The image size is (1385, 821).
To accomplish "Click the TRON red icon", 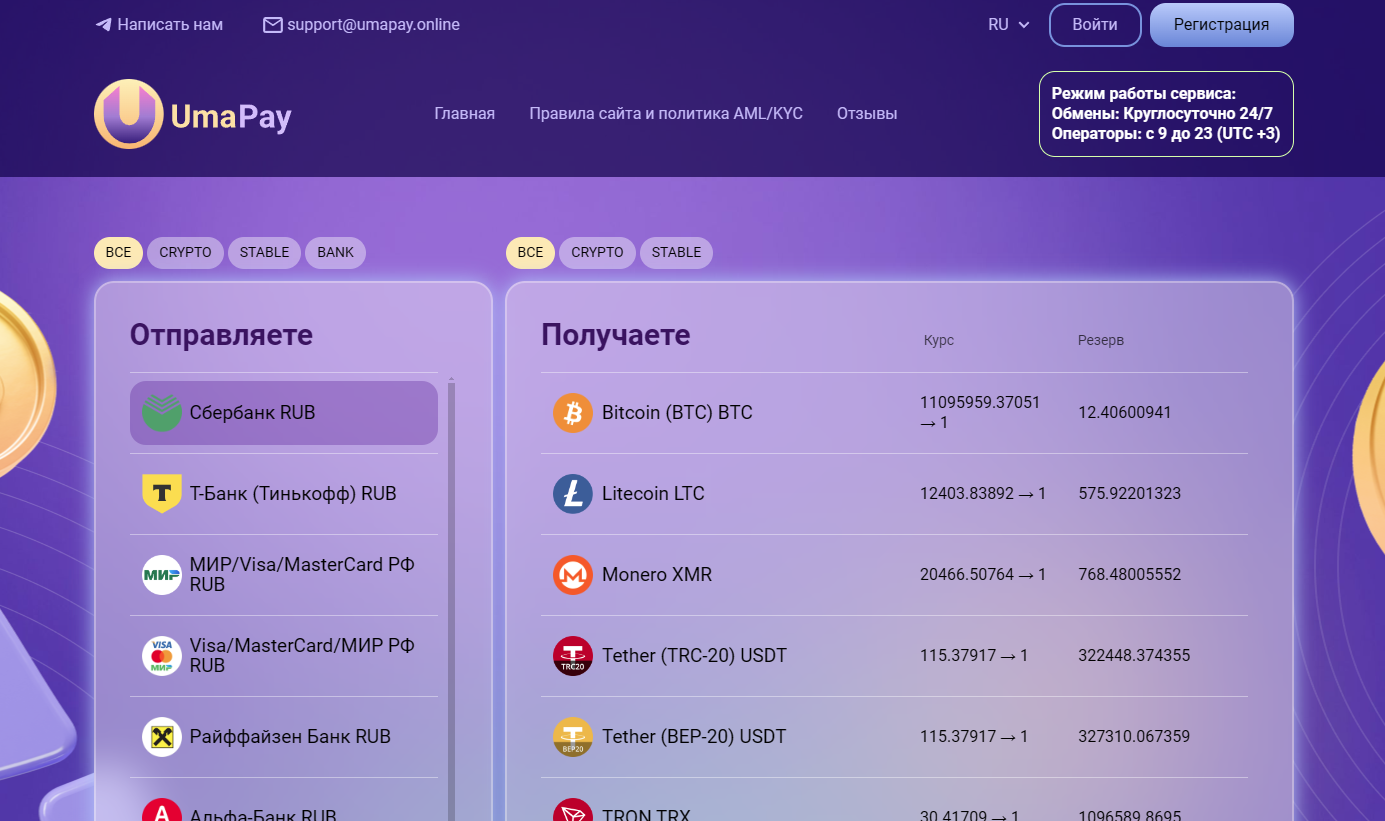I will pos(573,810).
